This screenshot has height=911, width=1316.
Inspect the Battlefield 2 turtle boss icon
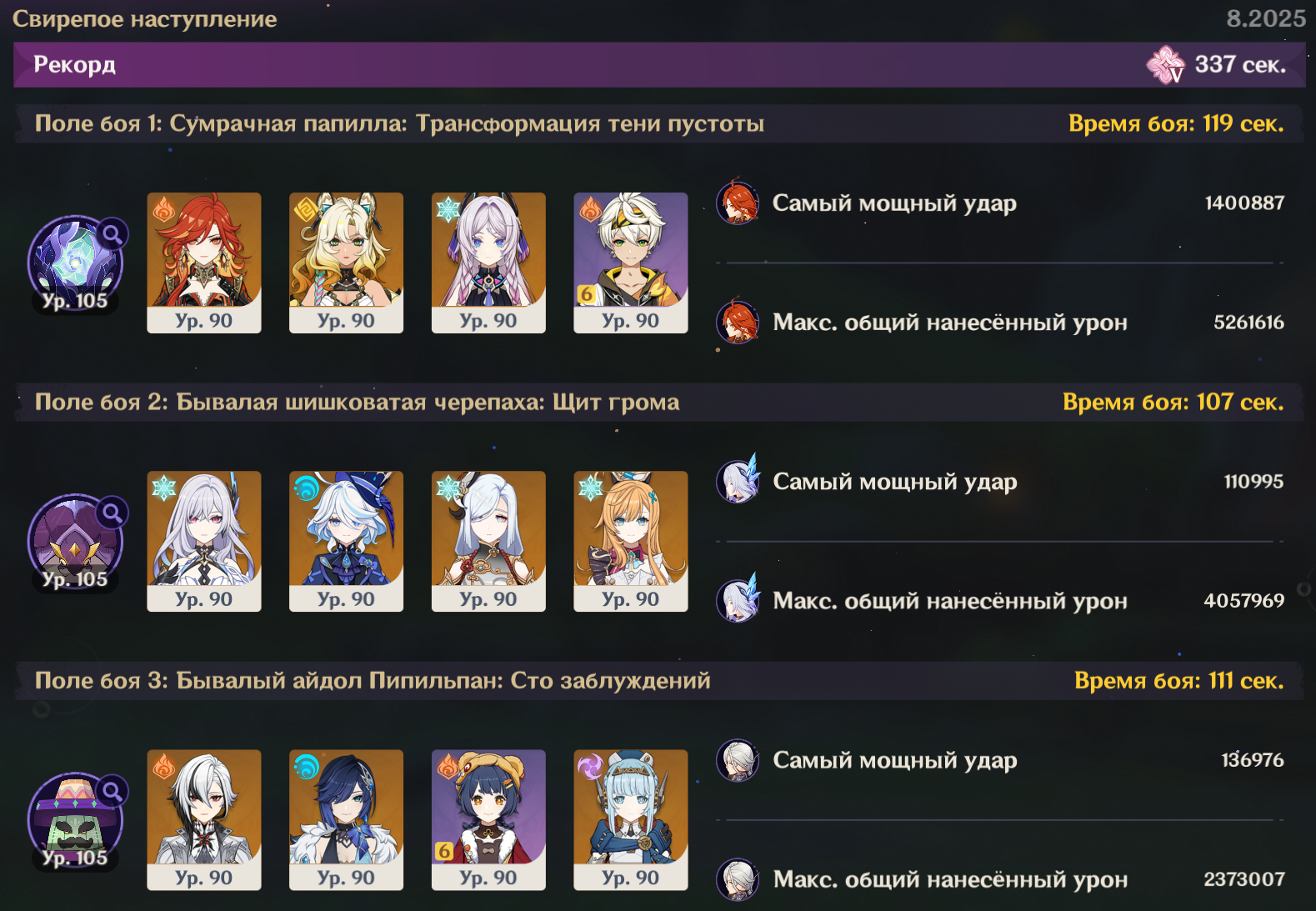pos(75,542)
